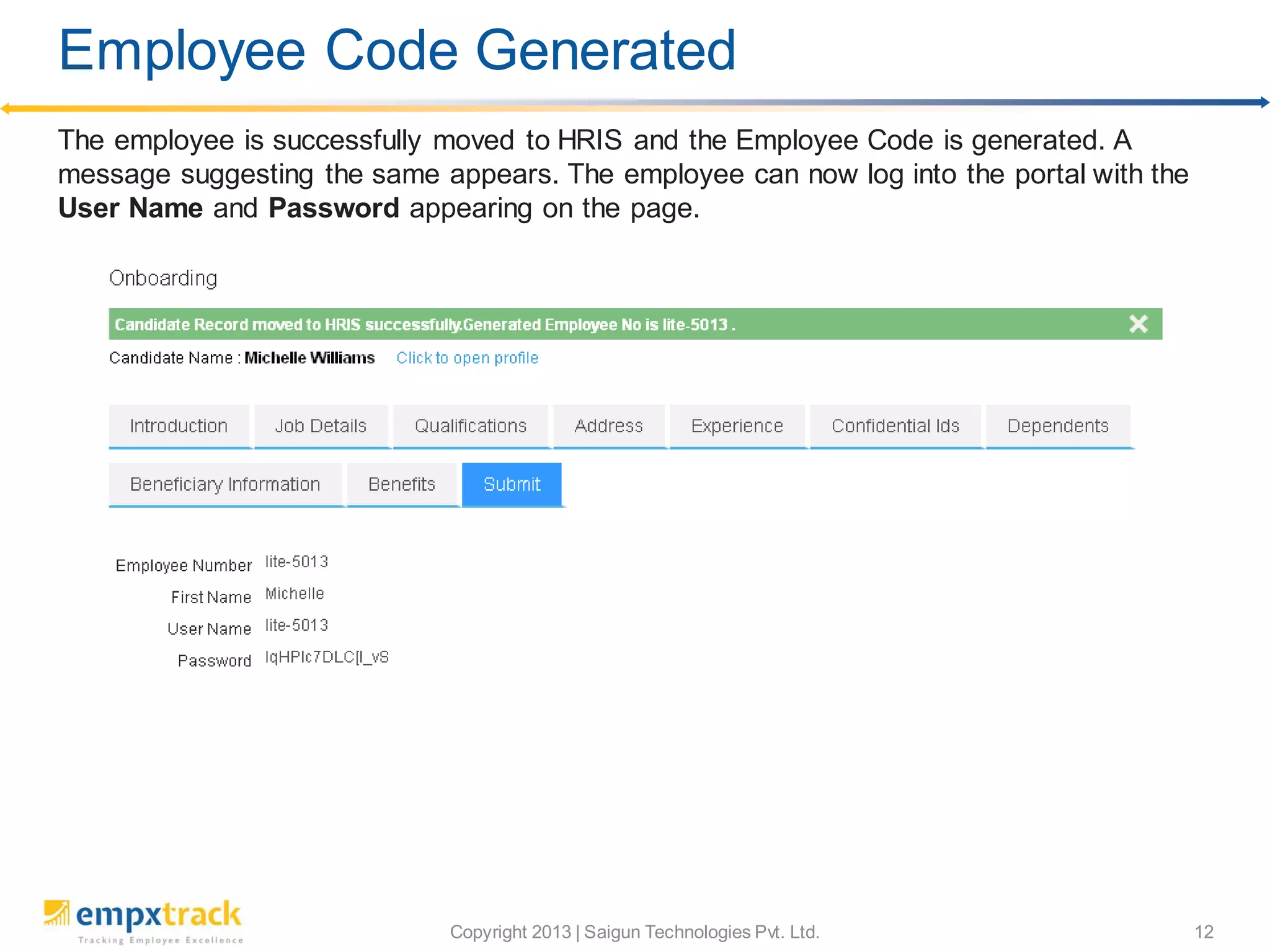The image size is (1270, 952).
Task: Click the blue Submit tab
Action: click(x=512, y=485)
